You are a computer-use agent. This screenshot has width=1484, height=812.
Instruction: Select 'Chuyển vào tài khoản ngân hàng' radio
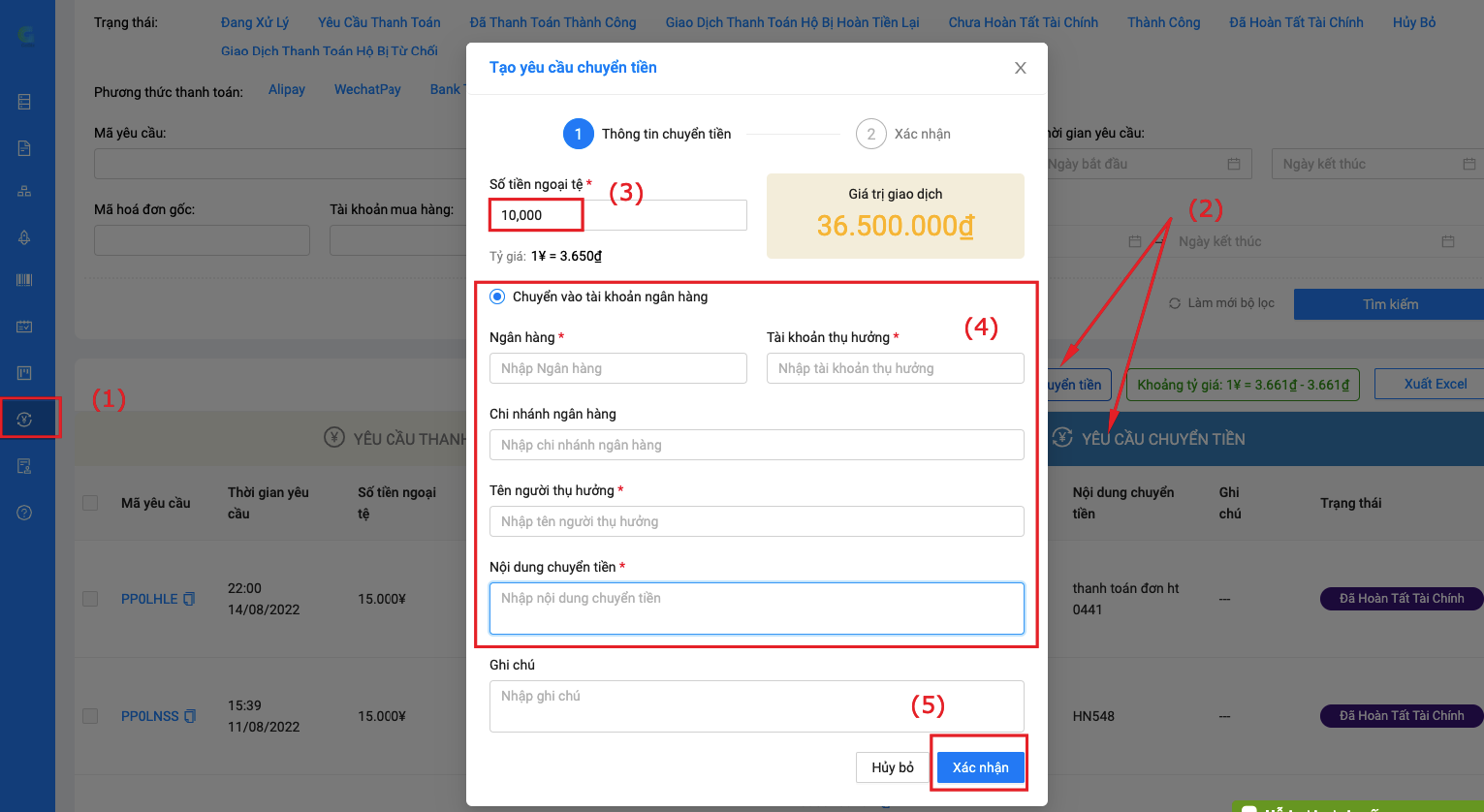coord(497,297)
